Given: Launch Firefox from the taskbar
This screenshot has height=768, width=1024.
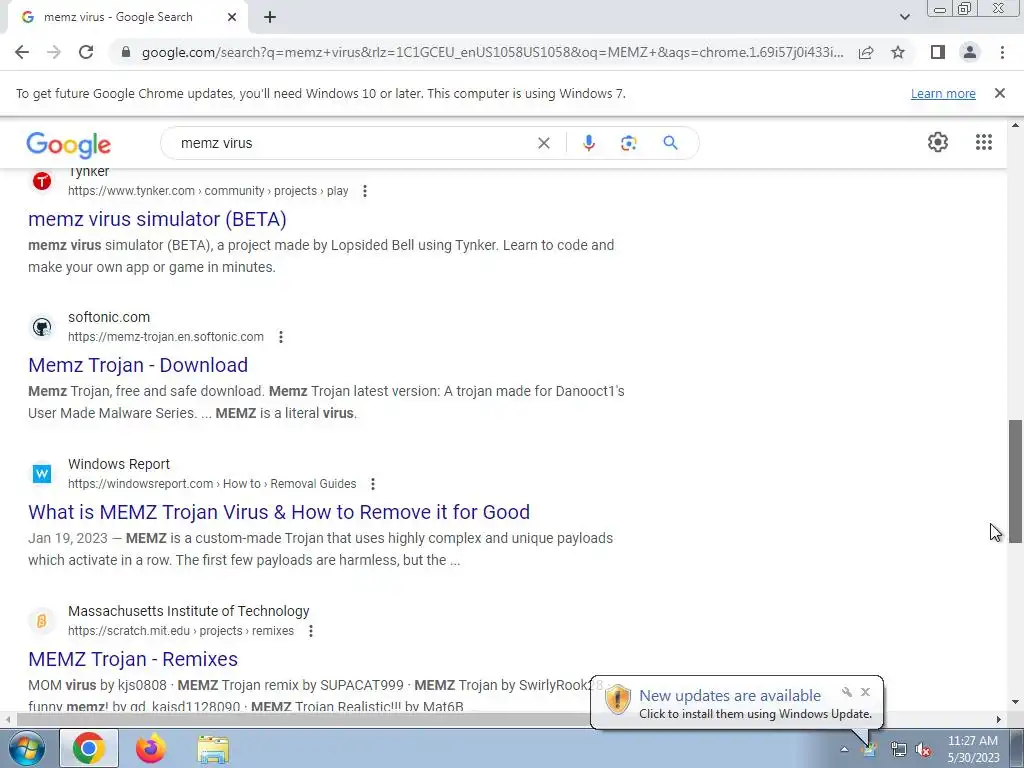Looking at the screenshot, I should click(x=151, y=748).
